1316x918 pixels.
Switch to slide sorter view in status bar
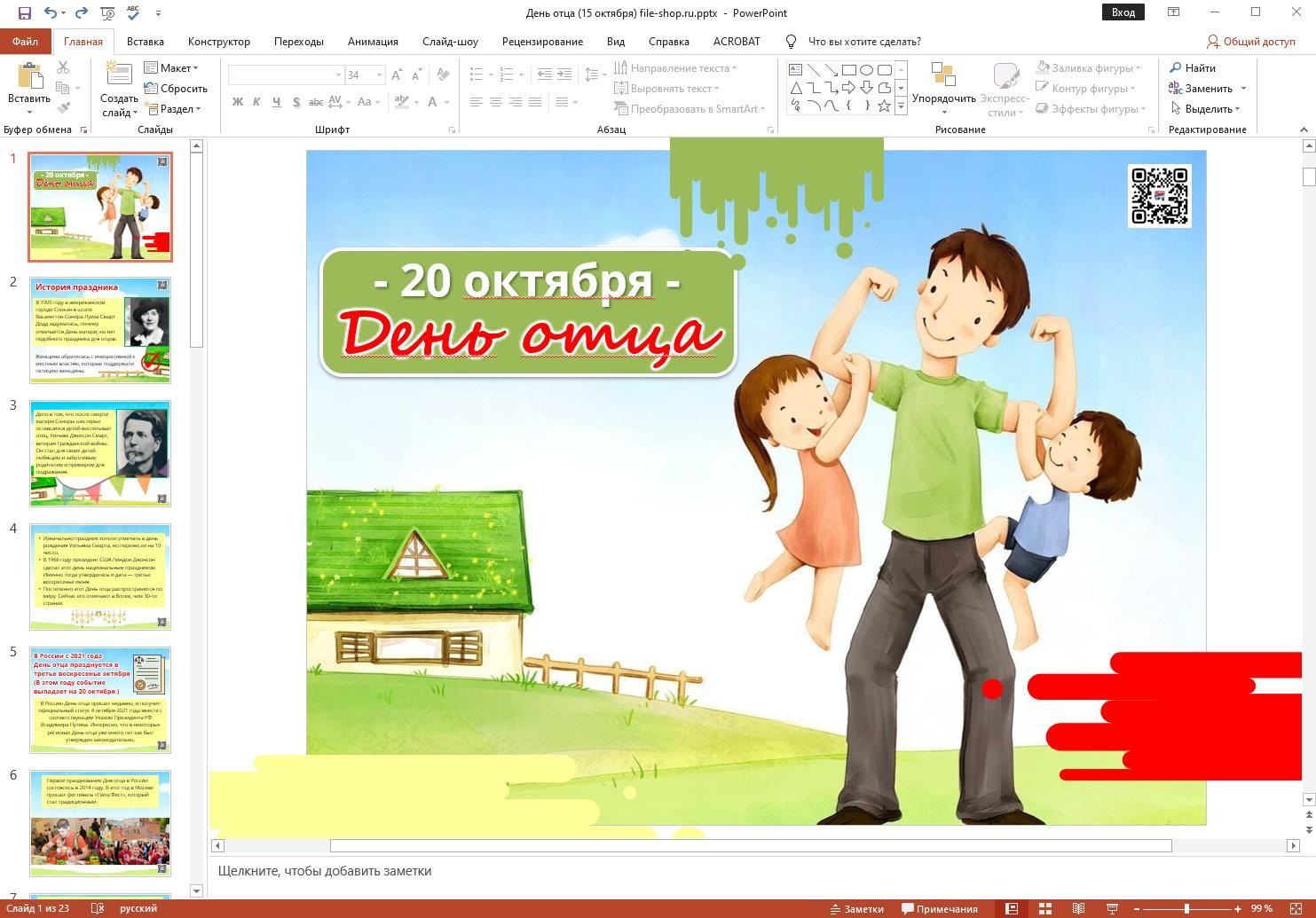pyautogui.click(x=1044, y=908)
